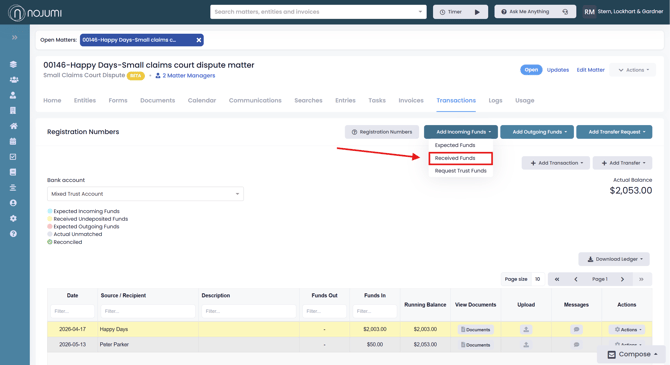Click the Timer button

[460, 12]
